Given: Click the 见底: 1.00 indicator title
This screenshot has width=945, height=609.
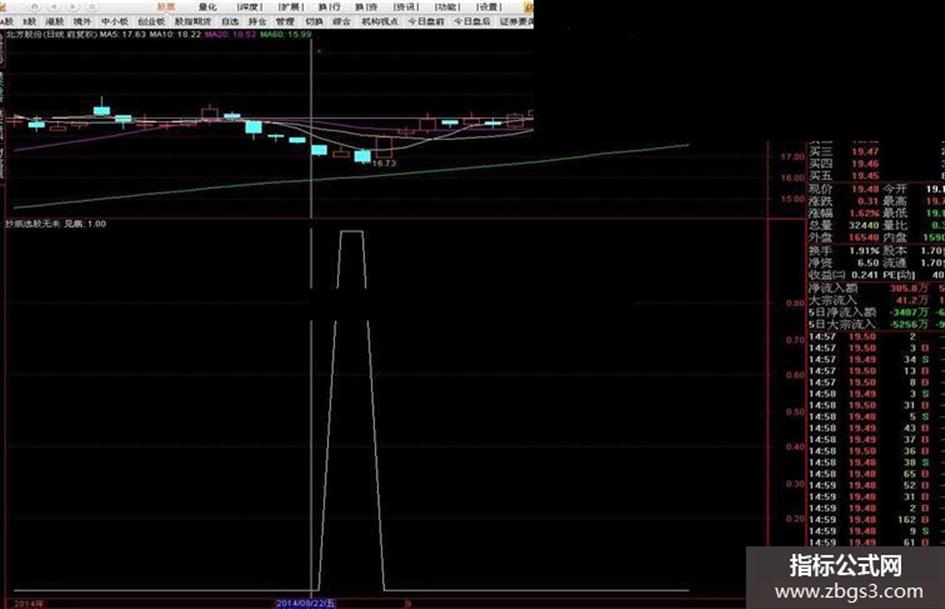Looking at the screenshot, I should click(85, 224).
